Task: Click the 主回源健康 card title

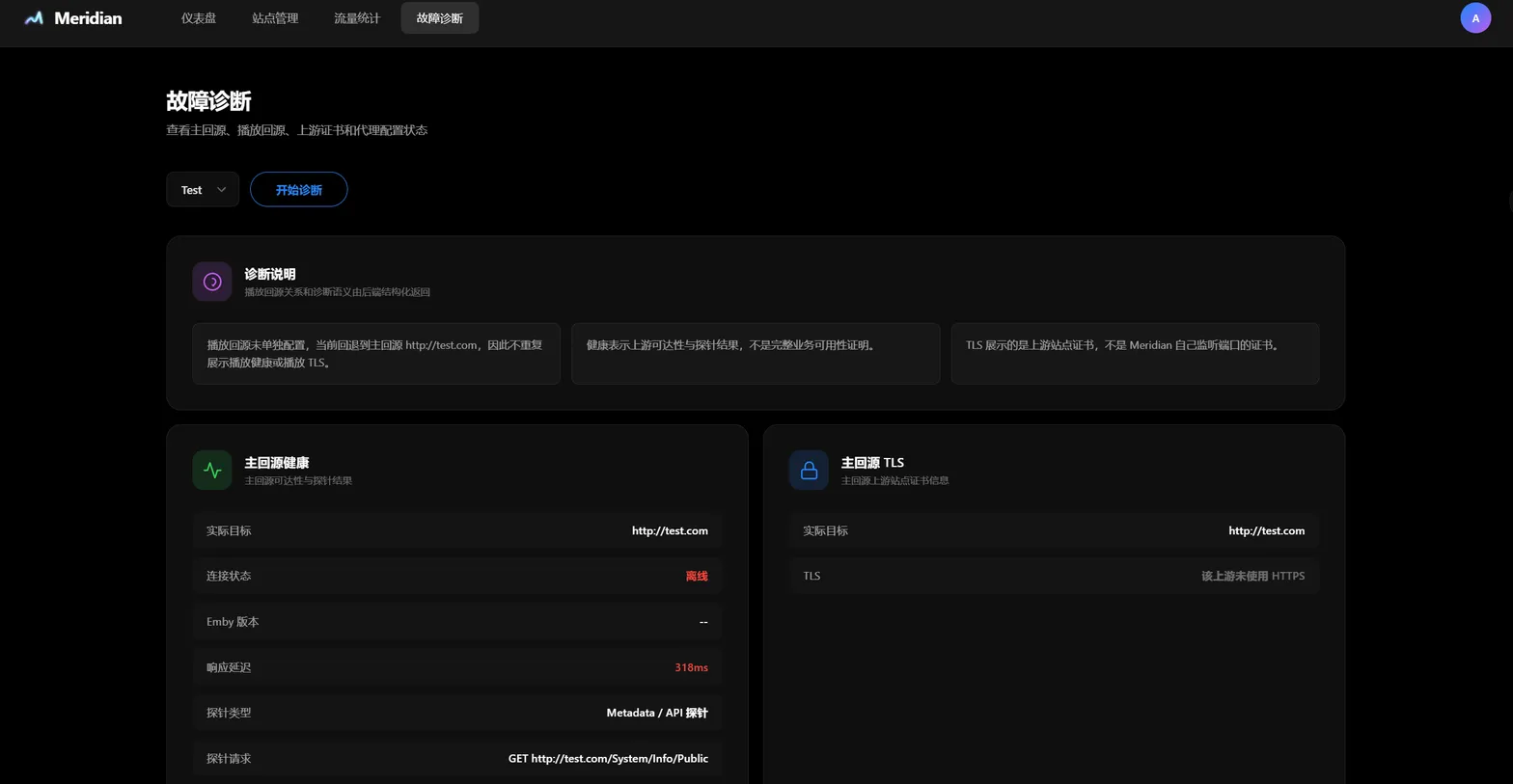Action: click(277, 463)
